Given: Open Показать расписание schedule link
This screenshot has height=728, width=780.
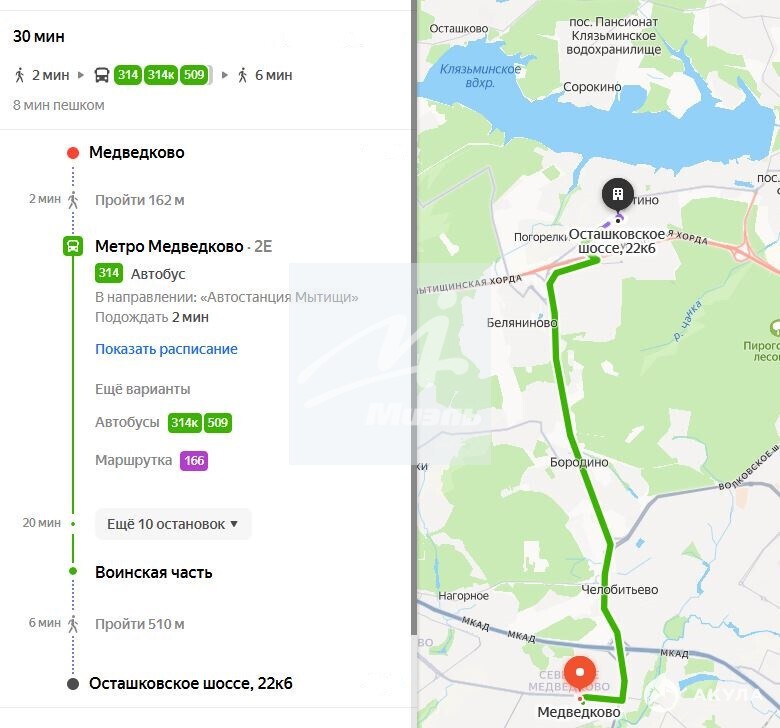Looking at the screenshot, I should [x=166, y=349].
